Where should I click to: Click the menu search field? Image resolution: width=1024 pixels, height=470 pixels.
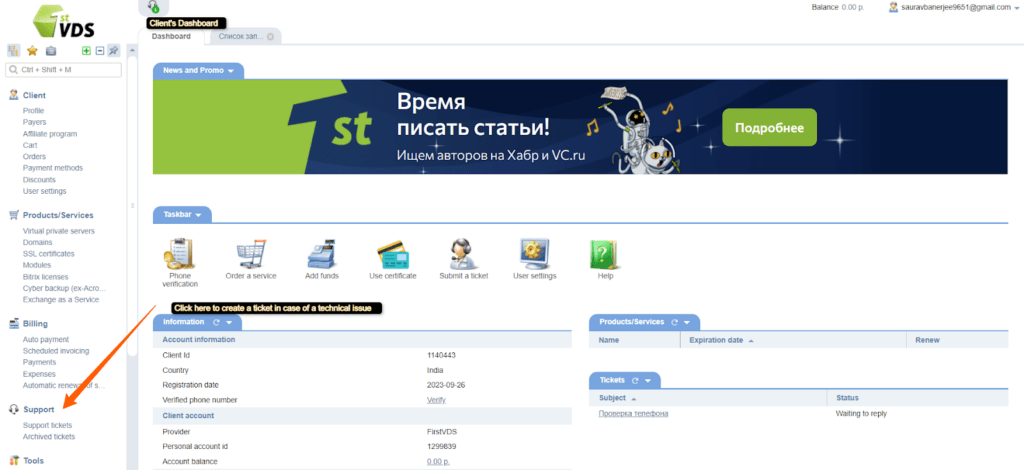pyautogui.click(x=63, y=70)
